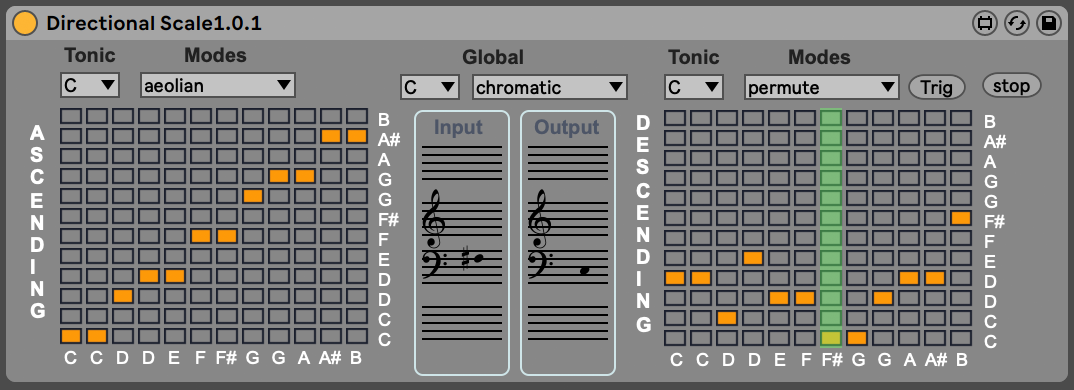Enable ascending grid cell at row E, column E

tap(175, 256)
